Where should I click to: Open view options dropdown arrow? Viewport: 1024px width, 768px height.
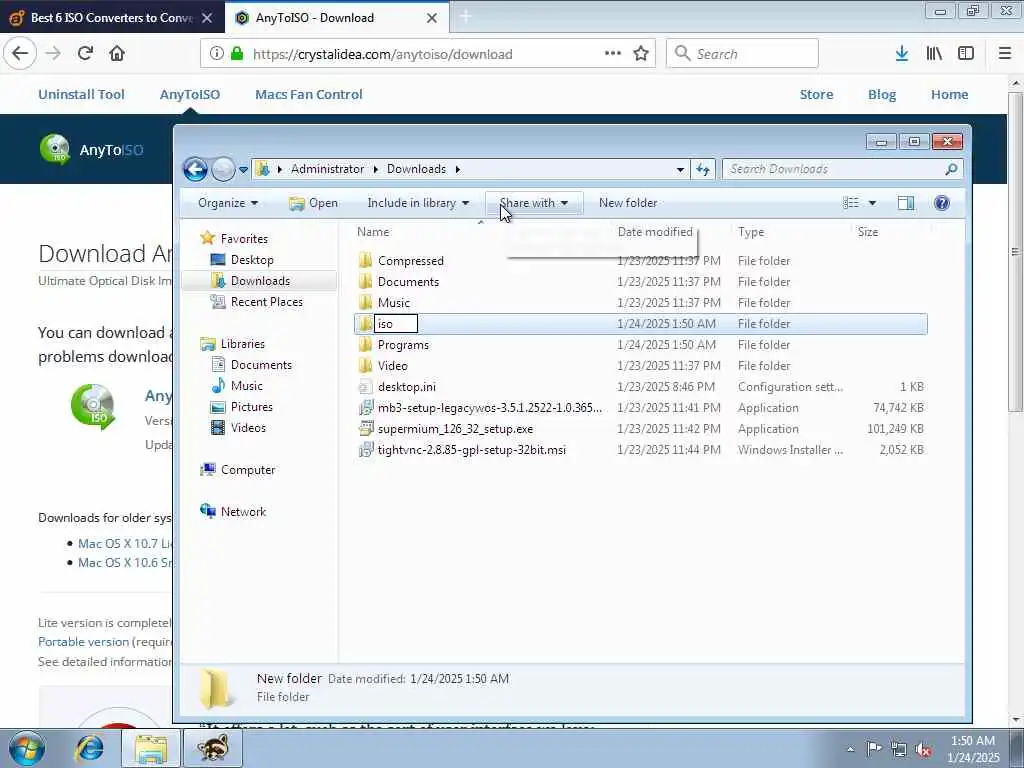pos(872,203)
